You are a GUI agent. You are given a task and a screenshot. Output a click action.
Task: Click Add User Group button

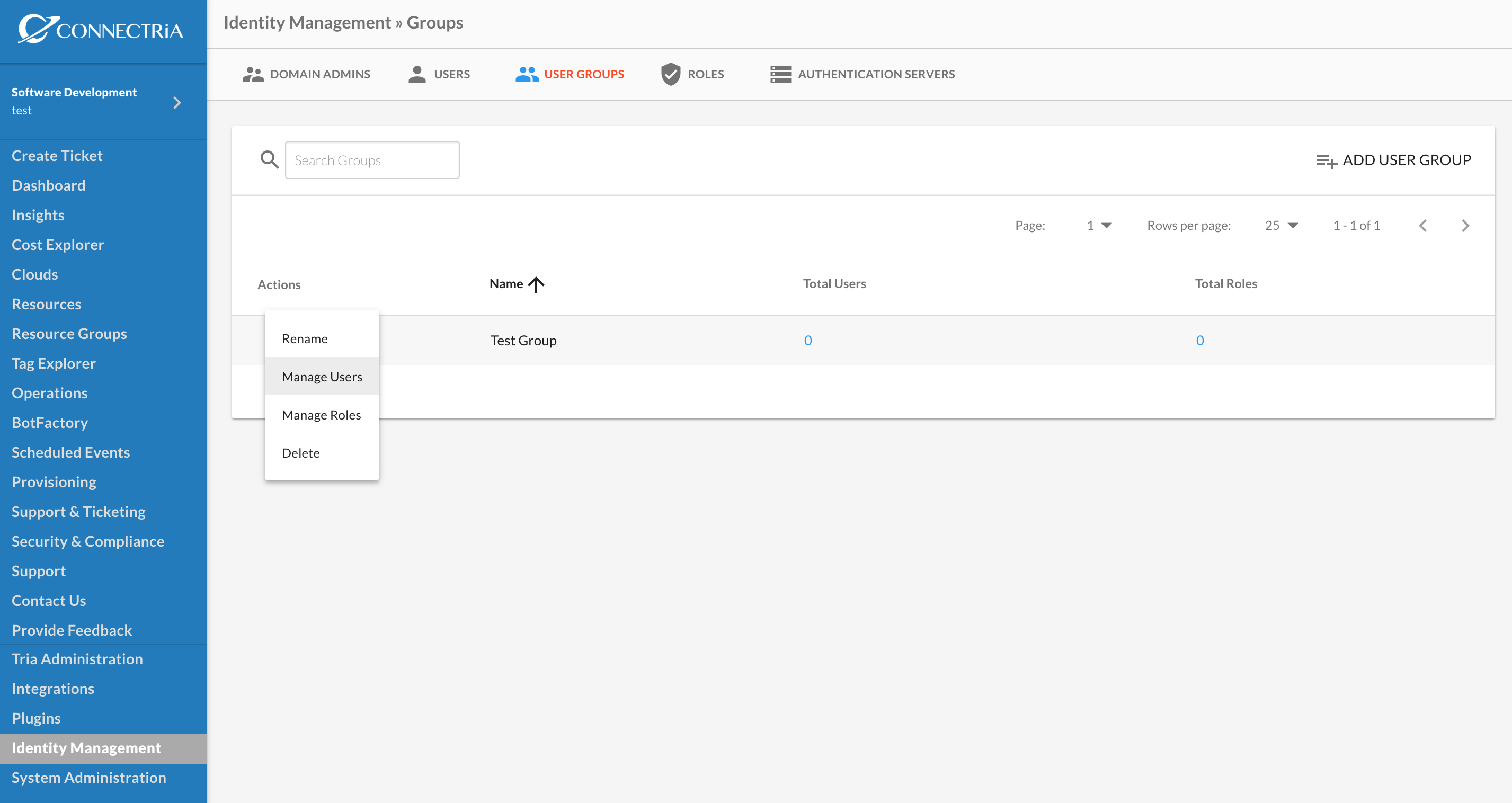point(1393,159)
